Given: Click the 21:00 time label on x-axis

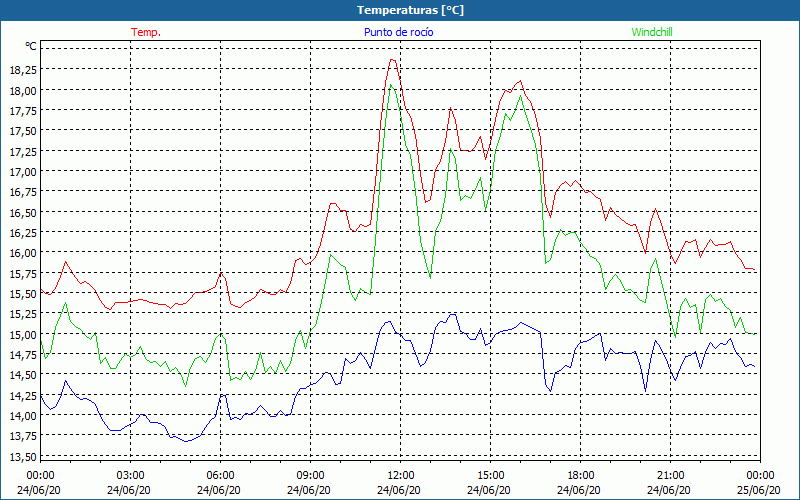Looking at the screenshot, I should (x=670, y=475).
